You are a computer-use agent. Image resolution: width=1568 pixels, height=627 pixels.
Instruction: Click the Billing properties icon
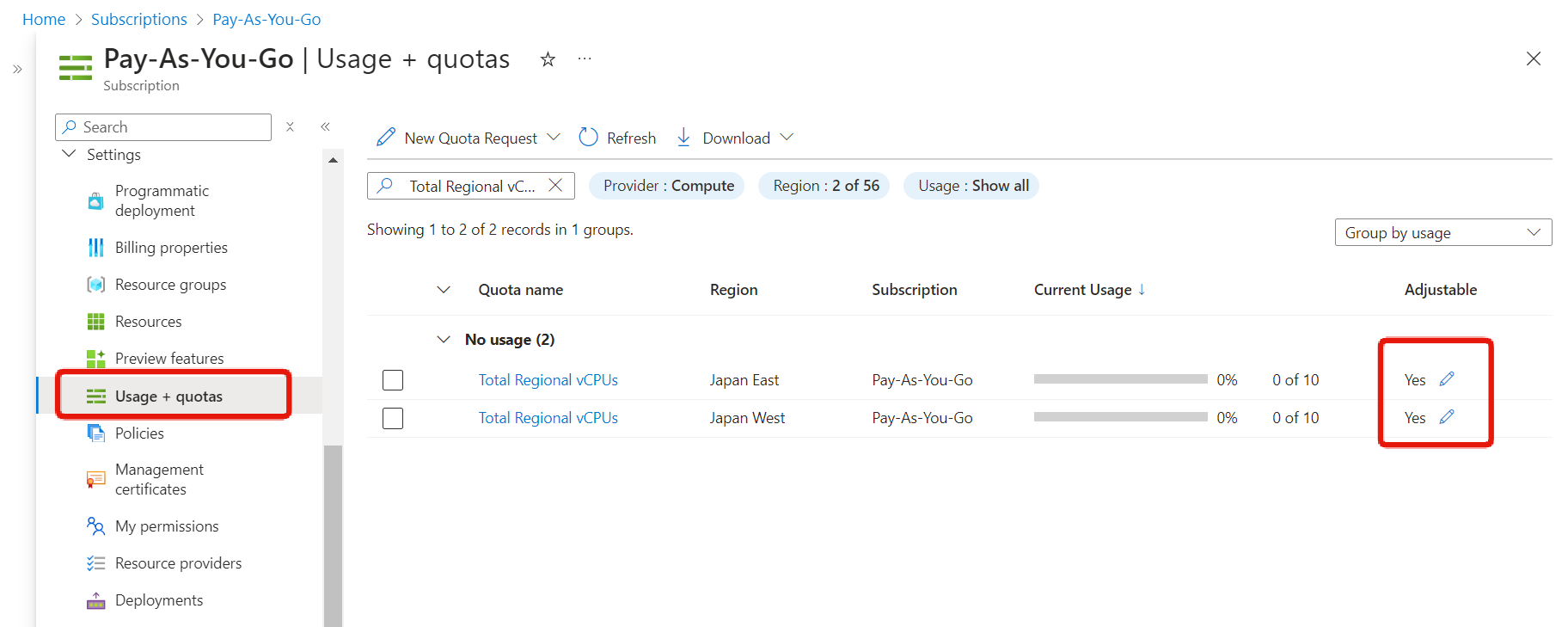click(x=96, y=248)
